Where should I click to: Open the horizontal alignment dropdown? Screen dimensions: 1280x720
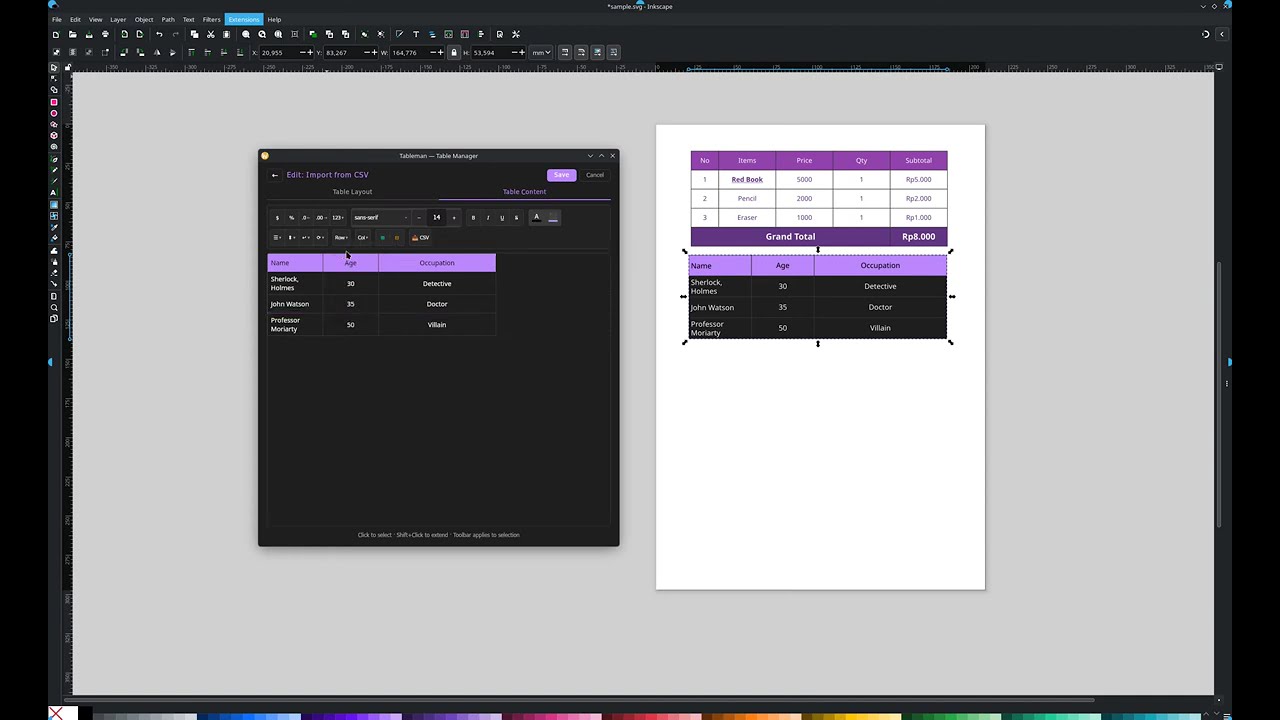pyautogui.click(x=277, y=237)
